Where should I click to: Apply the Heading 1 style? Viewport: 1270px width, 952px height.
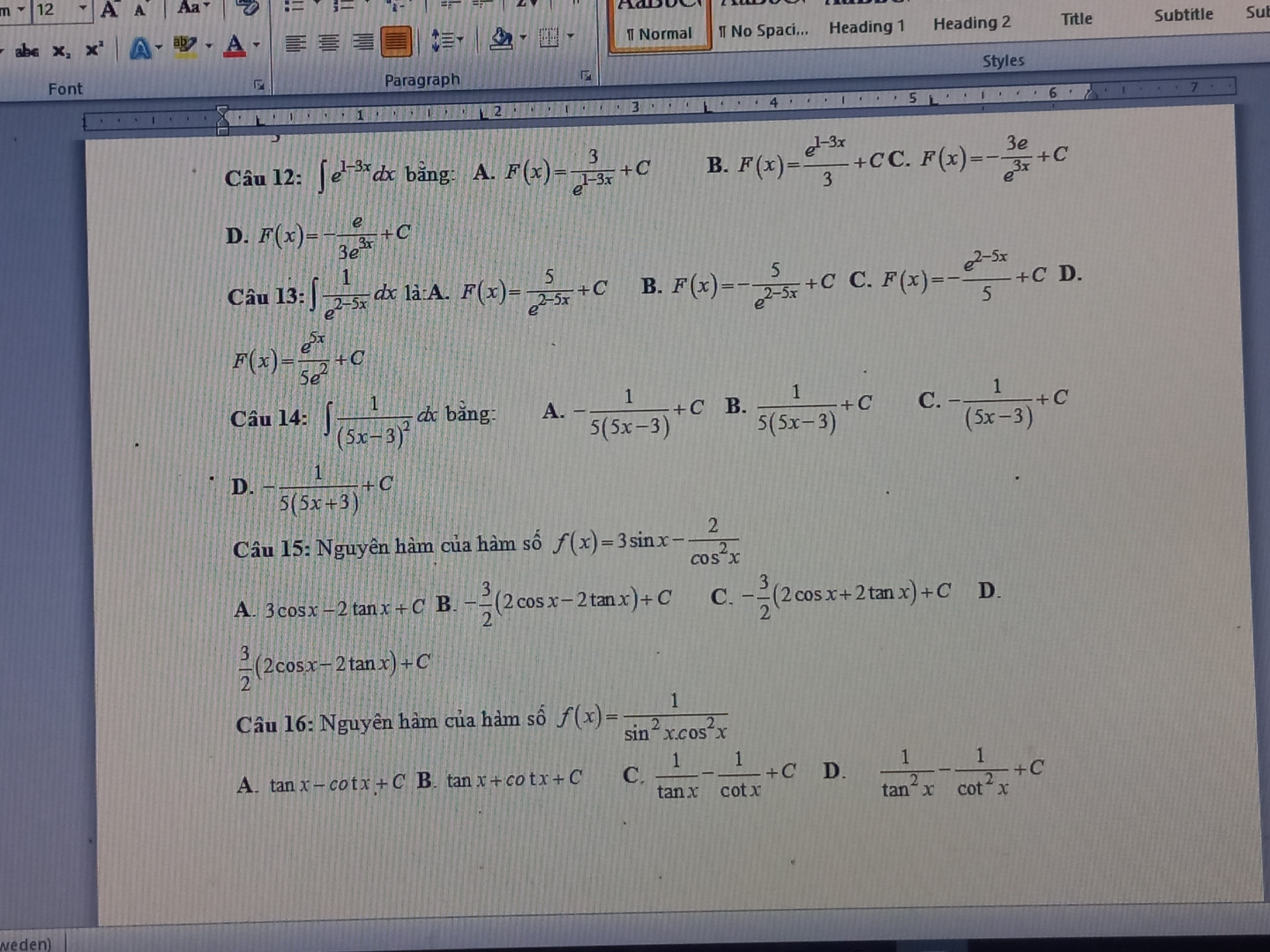(866, 26)
